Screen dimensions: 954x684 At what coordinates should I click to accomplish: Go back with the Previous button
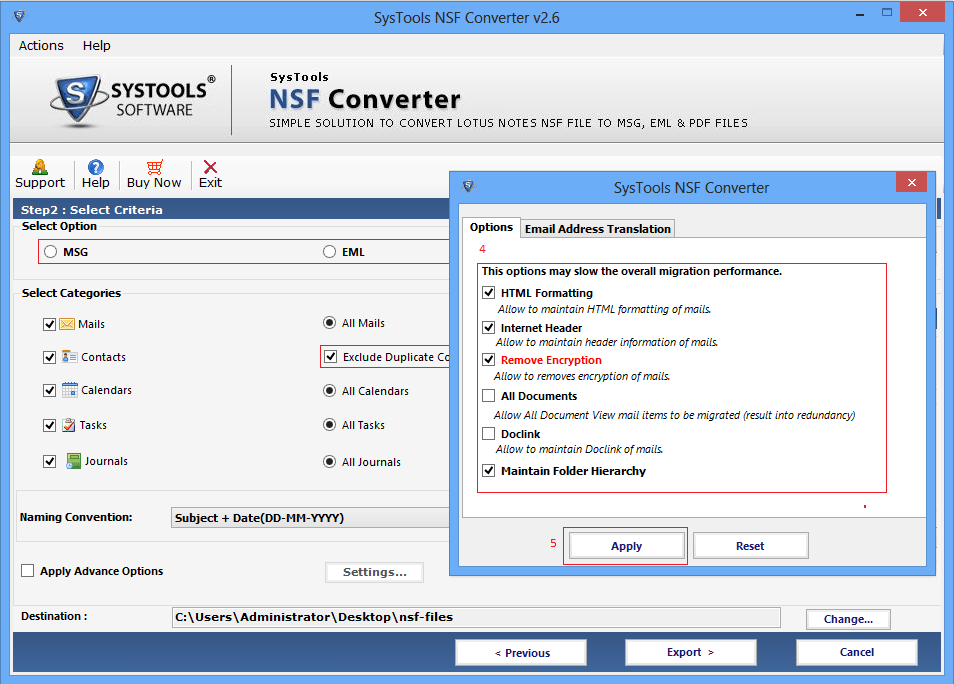tap(521, 652)
